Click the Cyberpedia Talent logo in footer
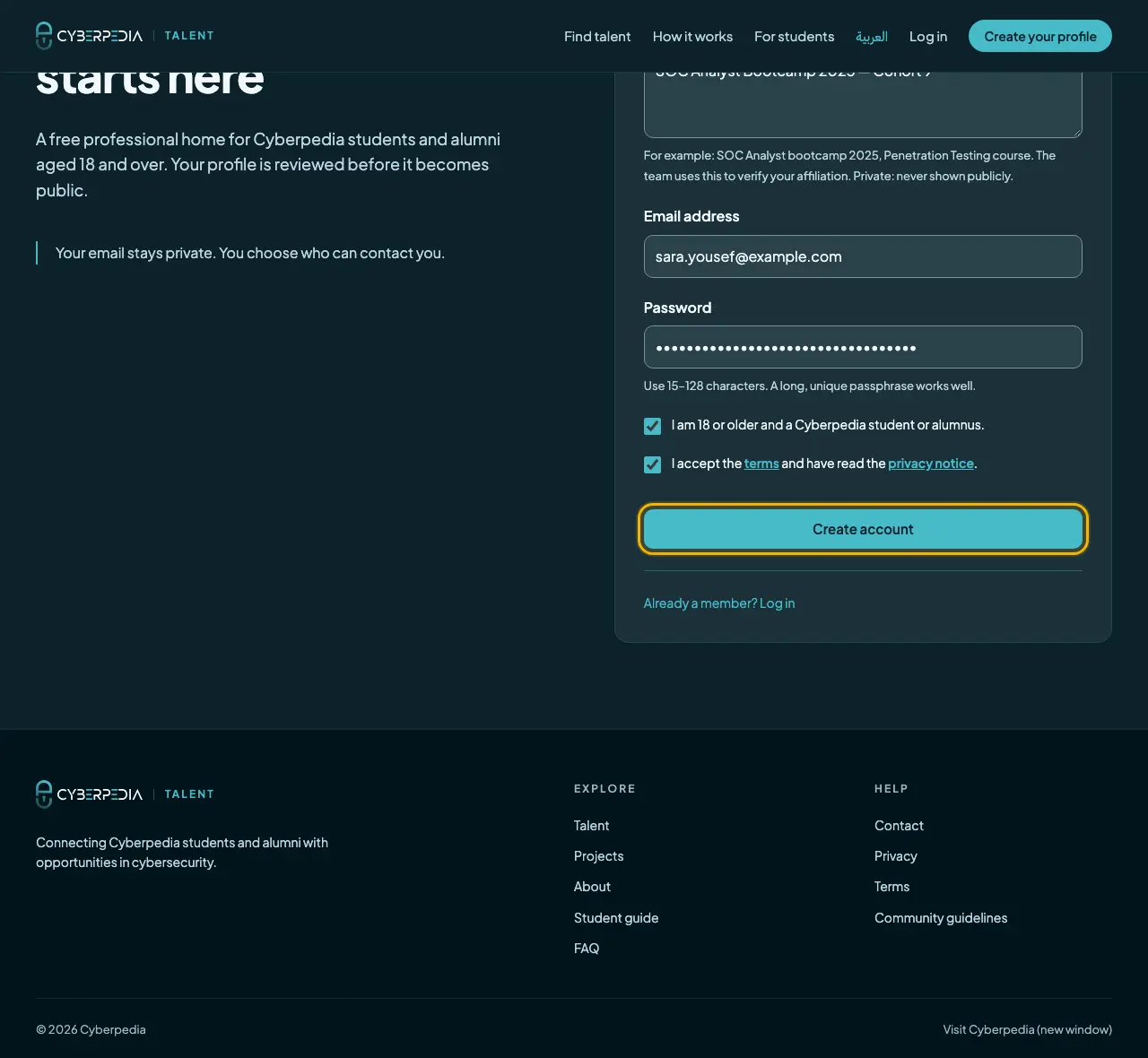The image size is (1148, 1058). click(125, 794)
